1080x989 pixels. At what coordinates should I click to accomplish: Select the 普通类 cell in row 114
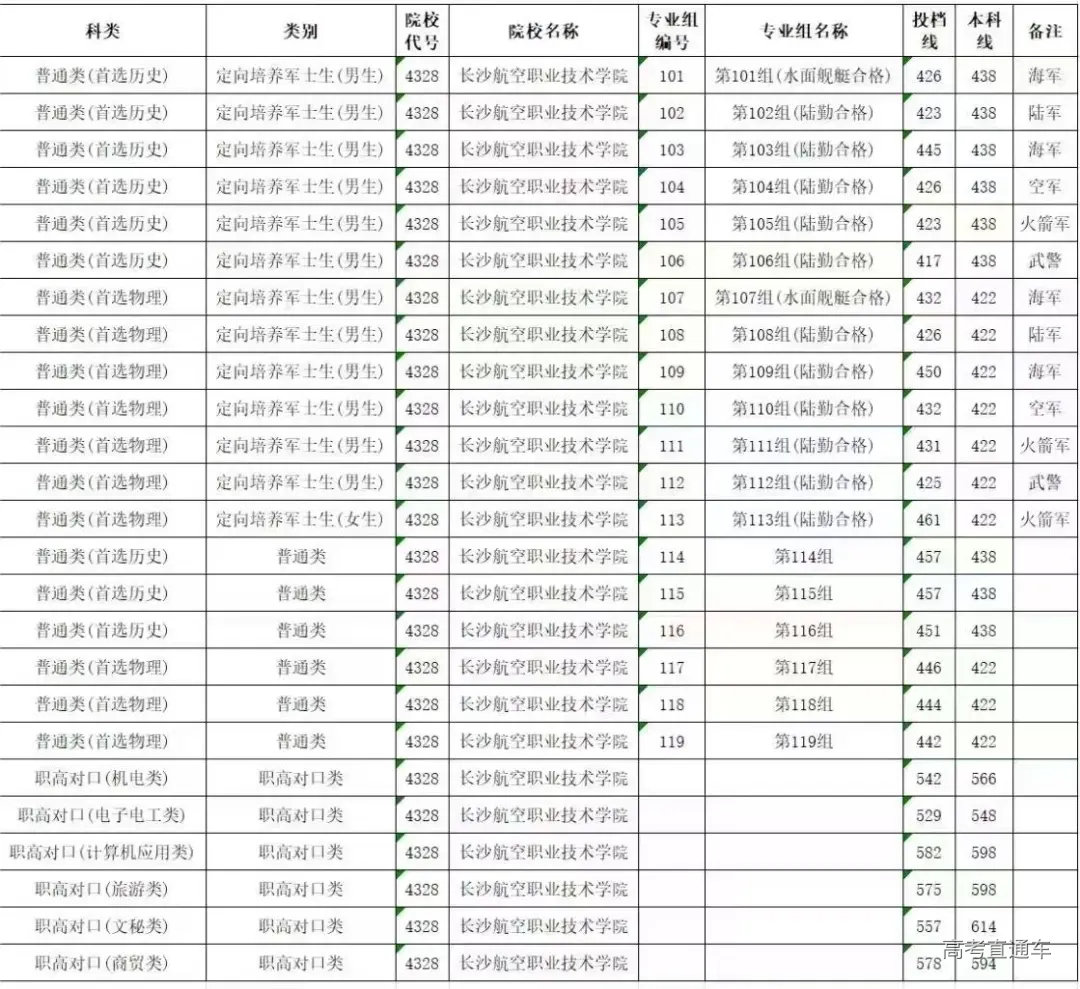300,556
